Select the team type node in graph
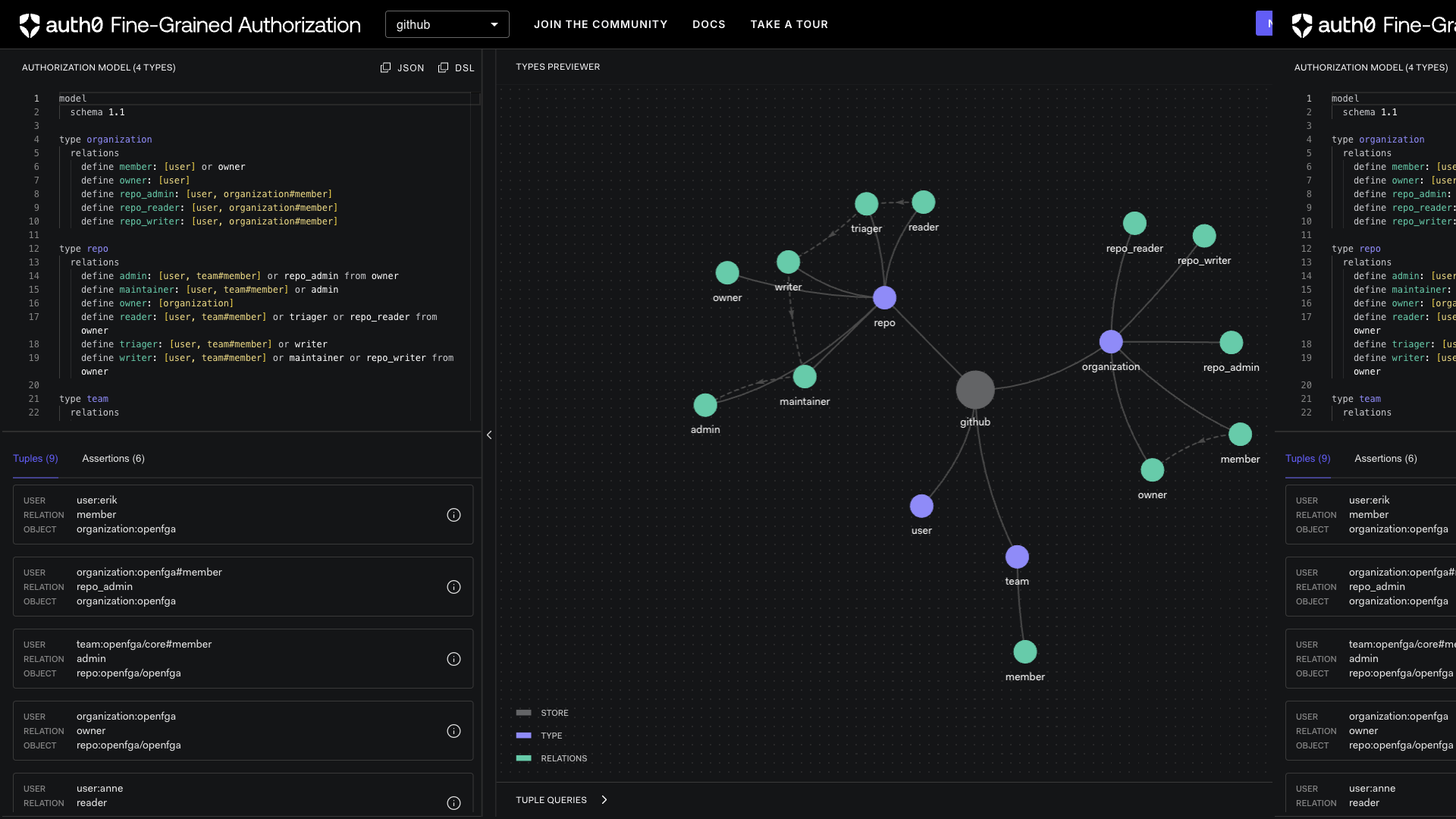This screenshot has width=1456, height=819. coord(1017,557)
